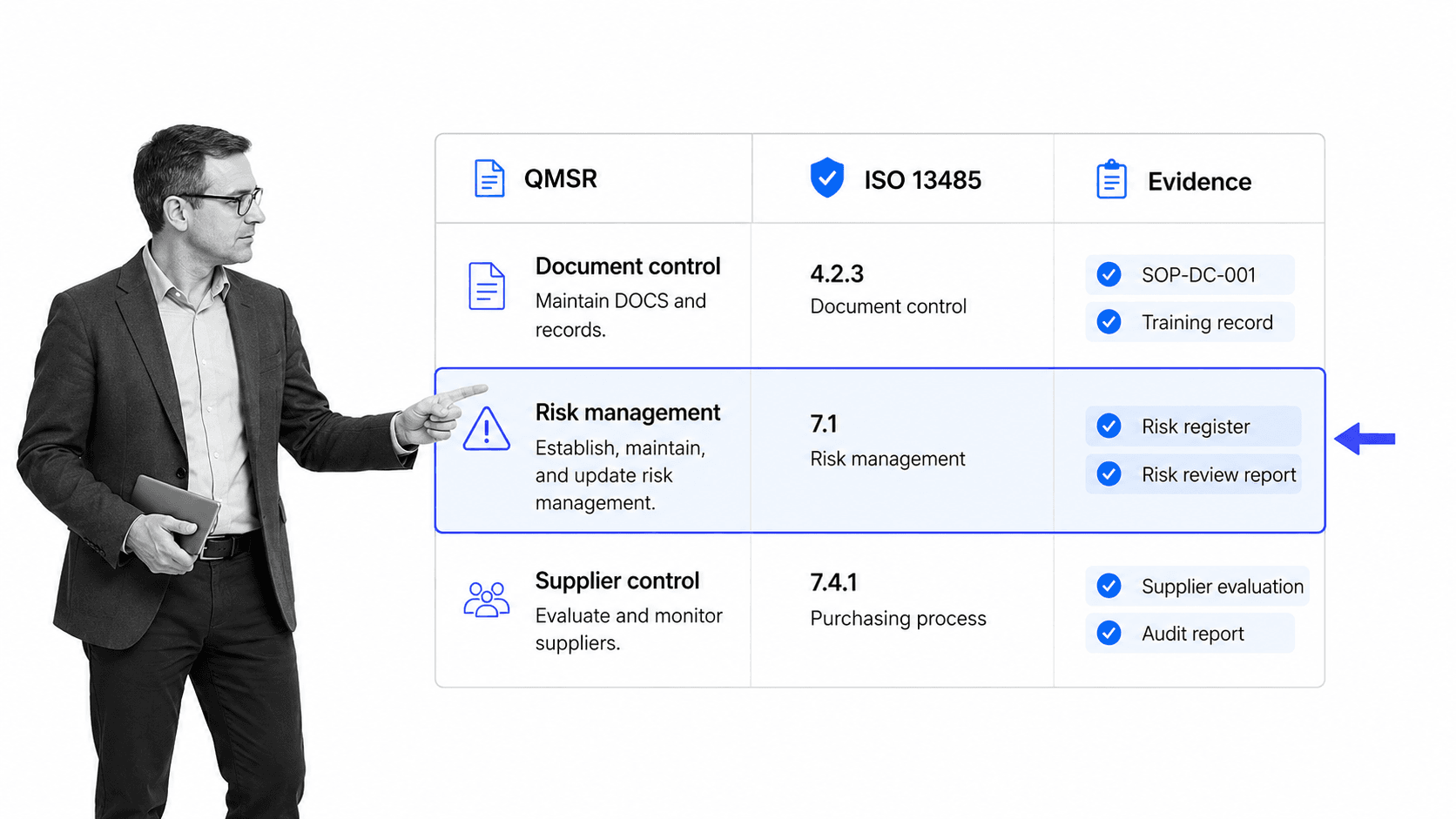
Task: Click 'Maintain DOCS and records.' description
Action: (x=621, y=315)
